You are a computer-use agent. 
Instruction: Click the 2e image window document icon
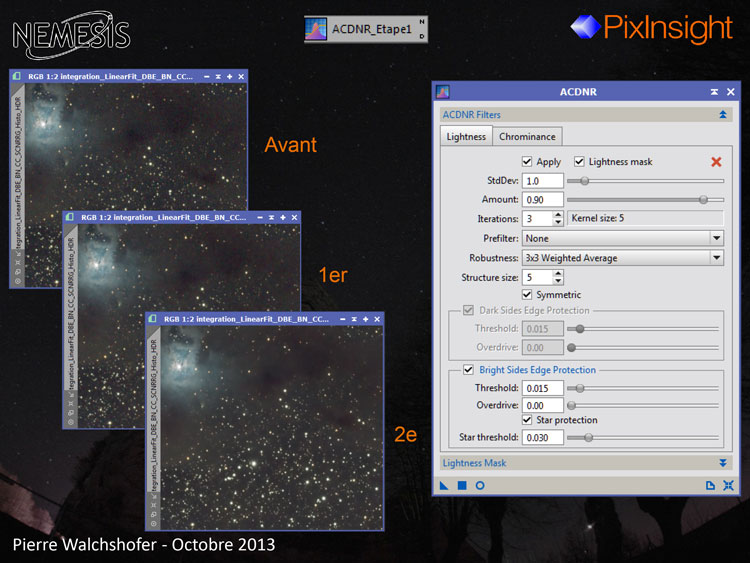(153, 319)
